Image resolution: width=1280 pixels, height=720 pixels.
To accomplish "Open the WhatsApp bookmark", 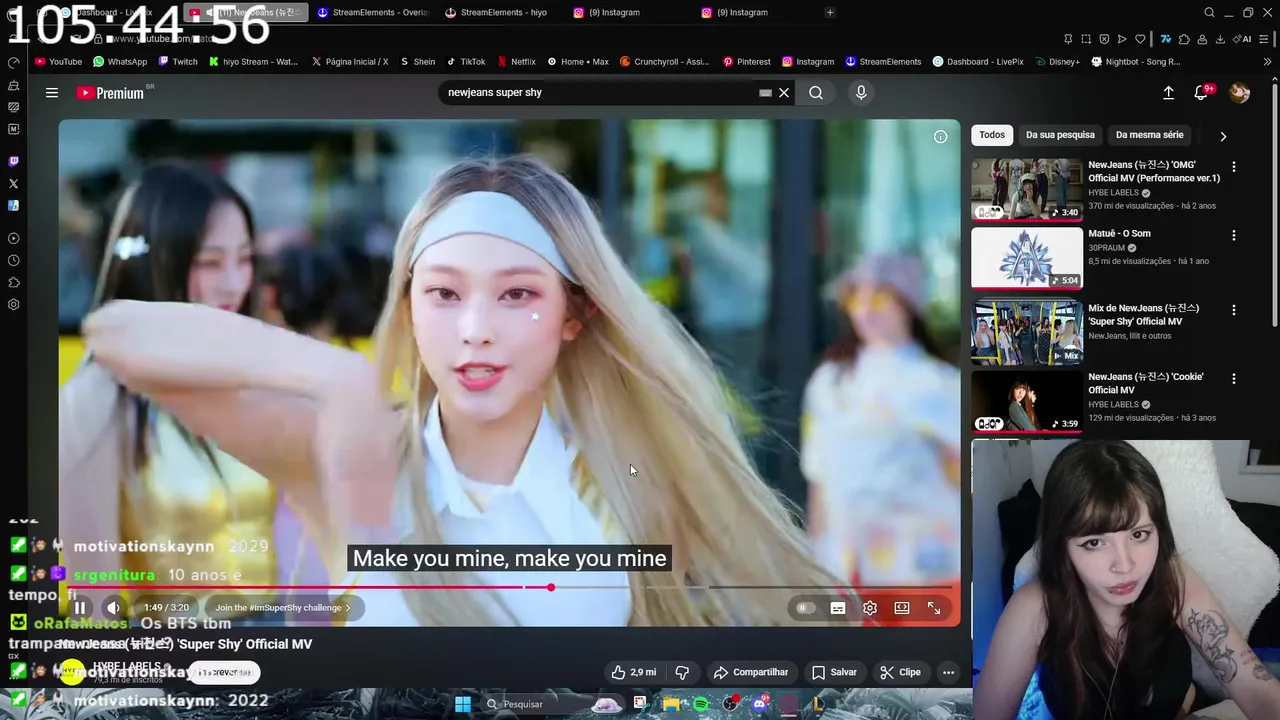I will click(x=120, y=61).
